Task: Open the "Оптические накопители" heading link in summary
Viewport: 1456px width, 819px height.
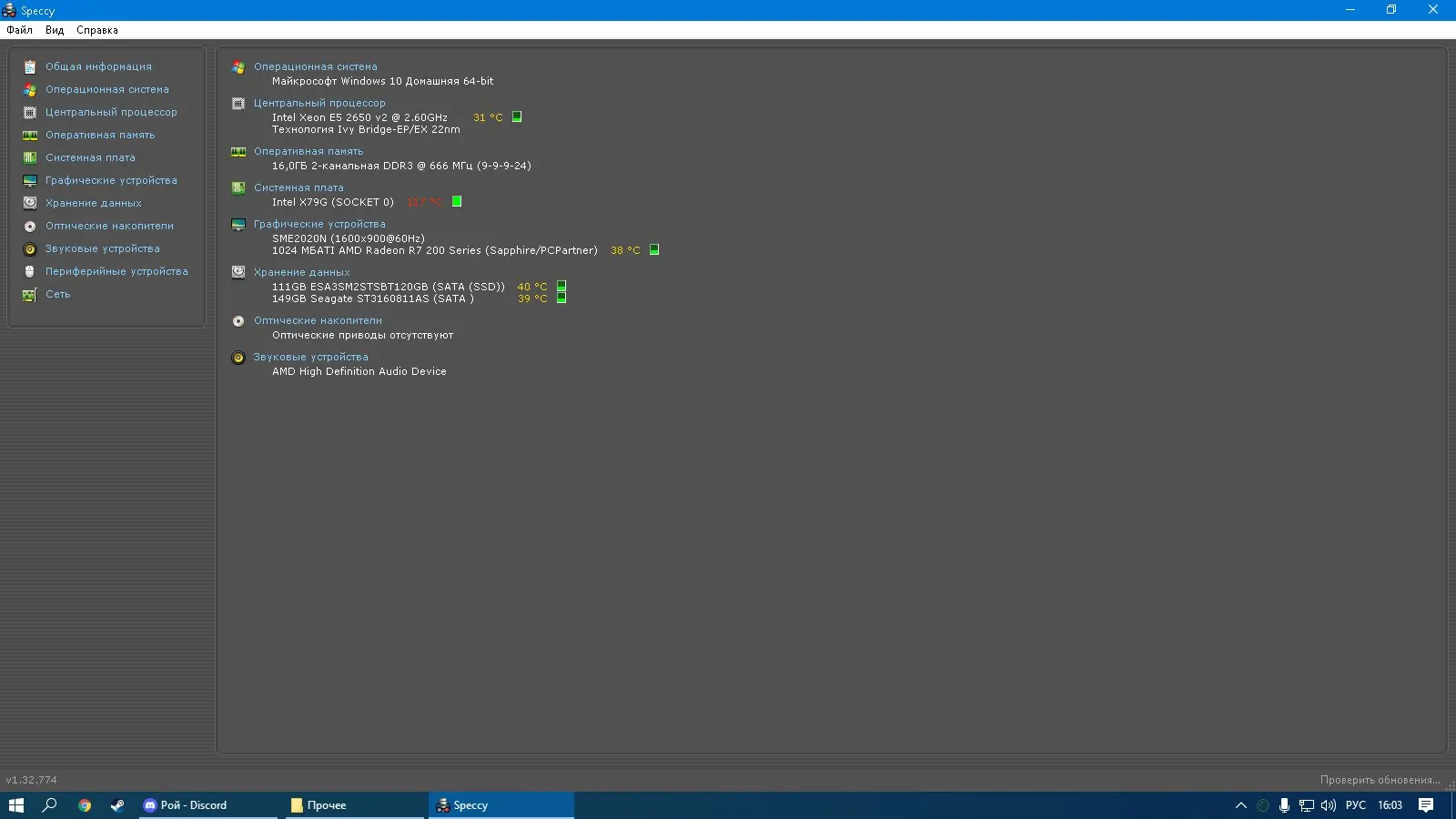Action: (x=318, y=320)
